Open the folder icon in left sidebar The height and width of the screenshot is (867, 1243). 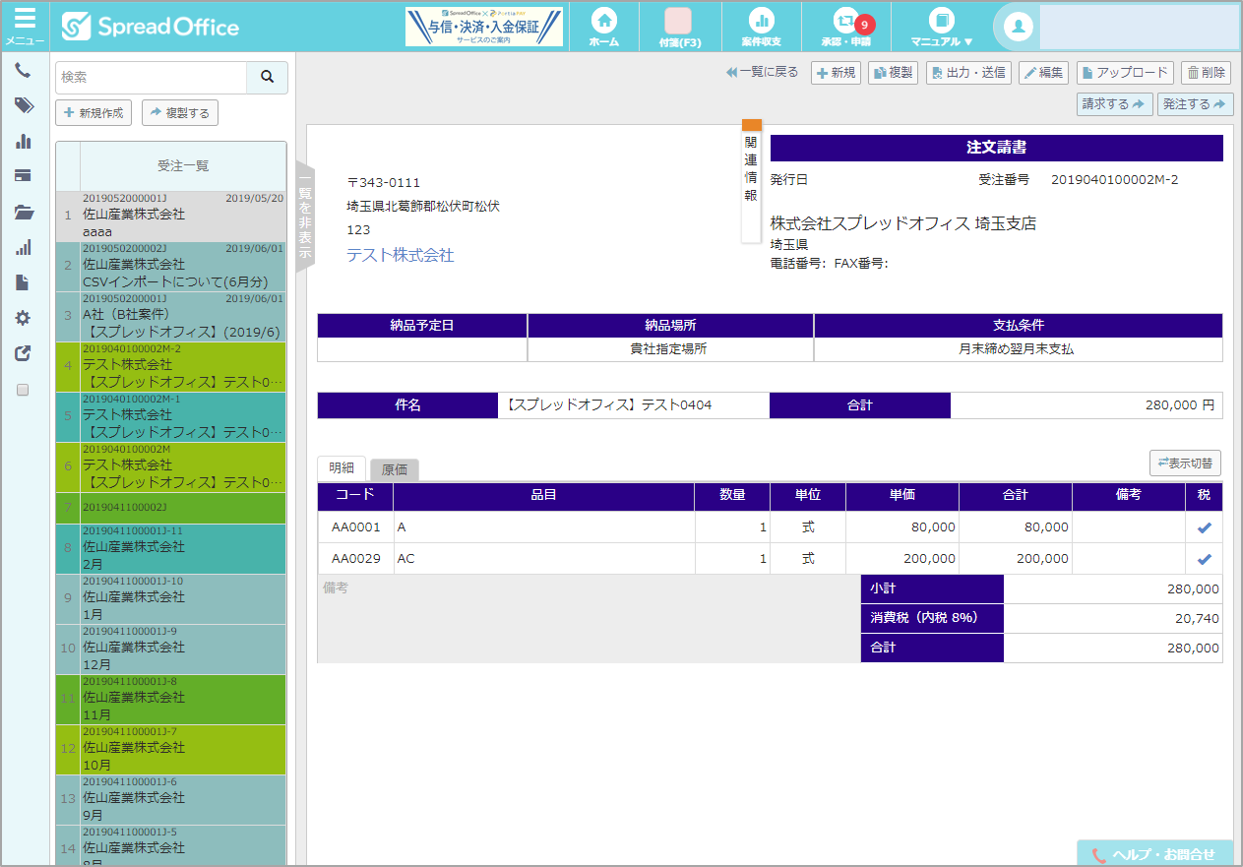coord(23,212)
